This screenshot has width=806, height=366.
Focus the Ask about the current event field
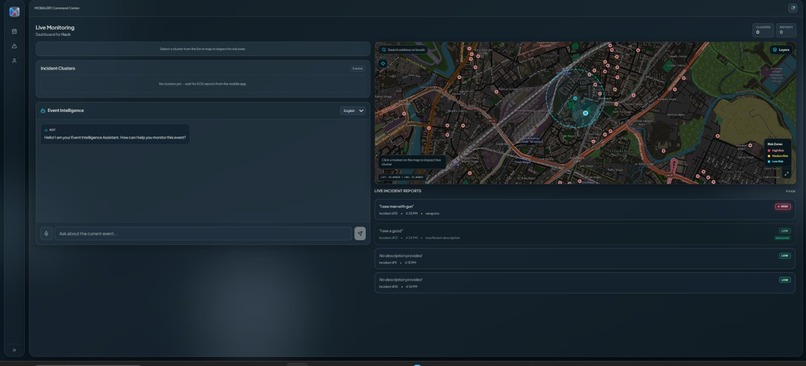[x=203, y=233]
